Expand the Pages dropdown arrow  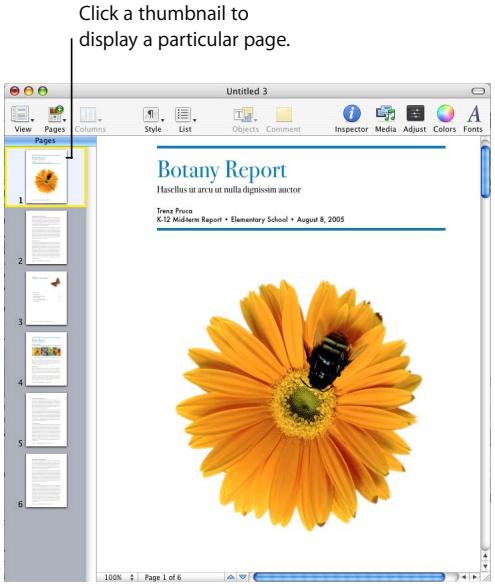click(x=64, y=120)
